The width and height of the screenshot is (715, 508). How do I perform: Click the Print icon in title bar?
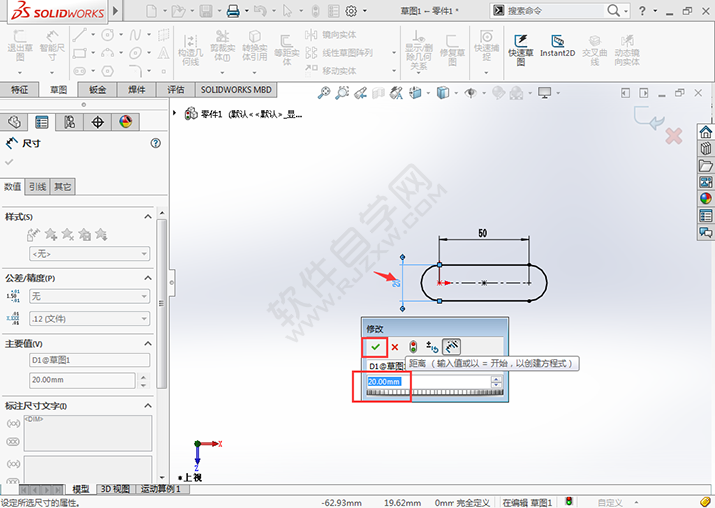point(233,10)
